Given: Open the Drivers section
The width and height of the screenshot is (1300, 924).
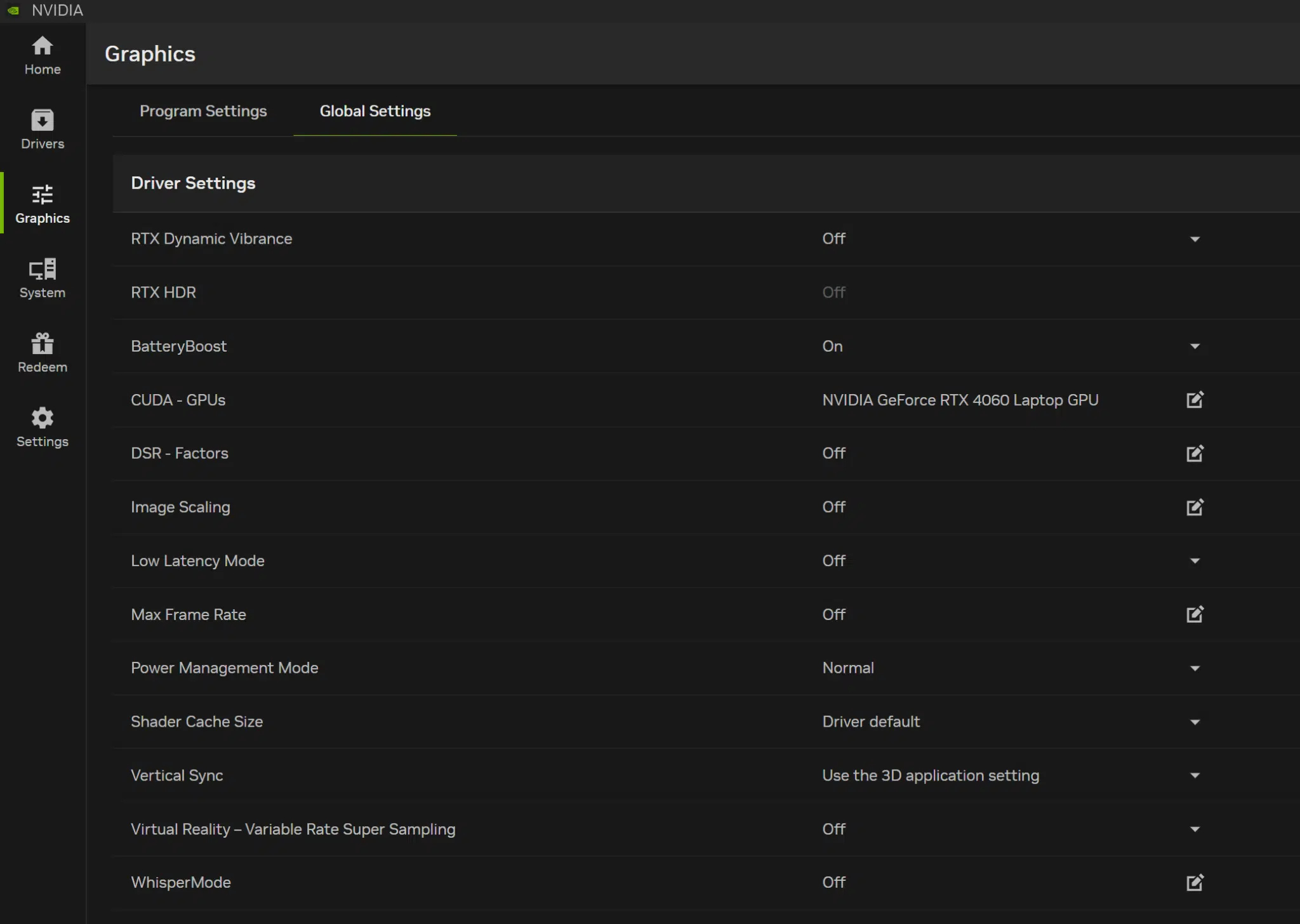Looking at the screenshot, I should (43, 129).
